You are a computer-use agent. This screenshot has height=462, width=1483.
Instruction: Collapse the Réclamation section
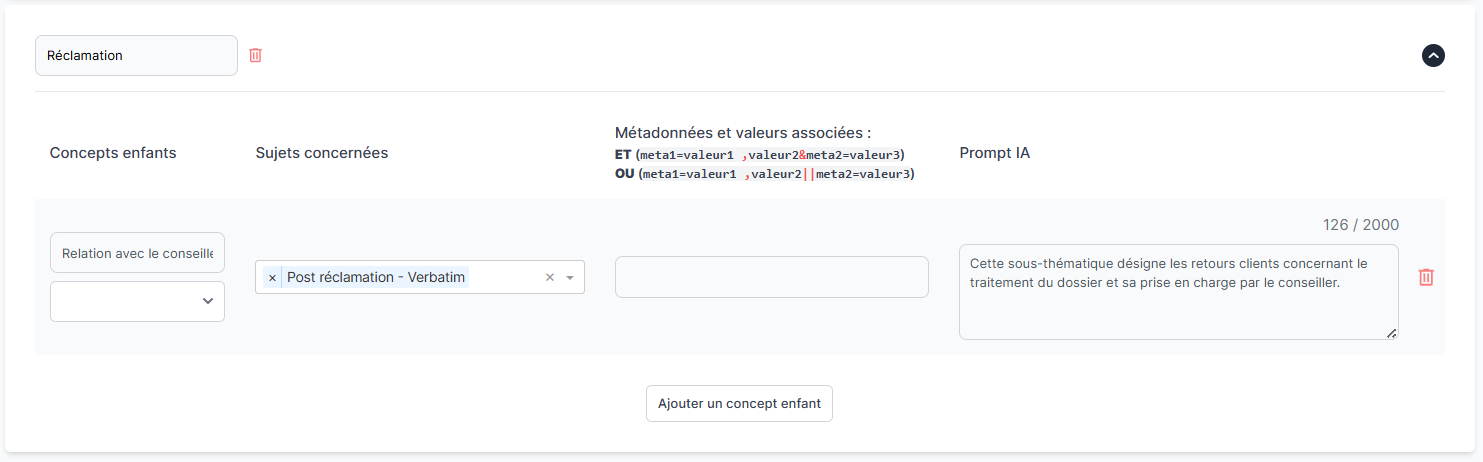[x=1433, y=56]
